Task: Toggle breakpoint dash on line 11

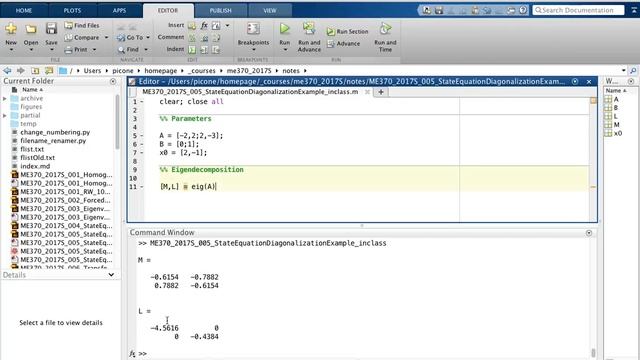Action: [x=142, y=187]
